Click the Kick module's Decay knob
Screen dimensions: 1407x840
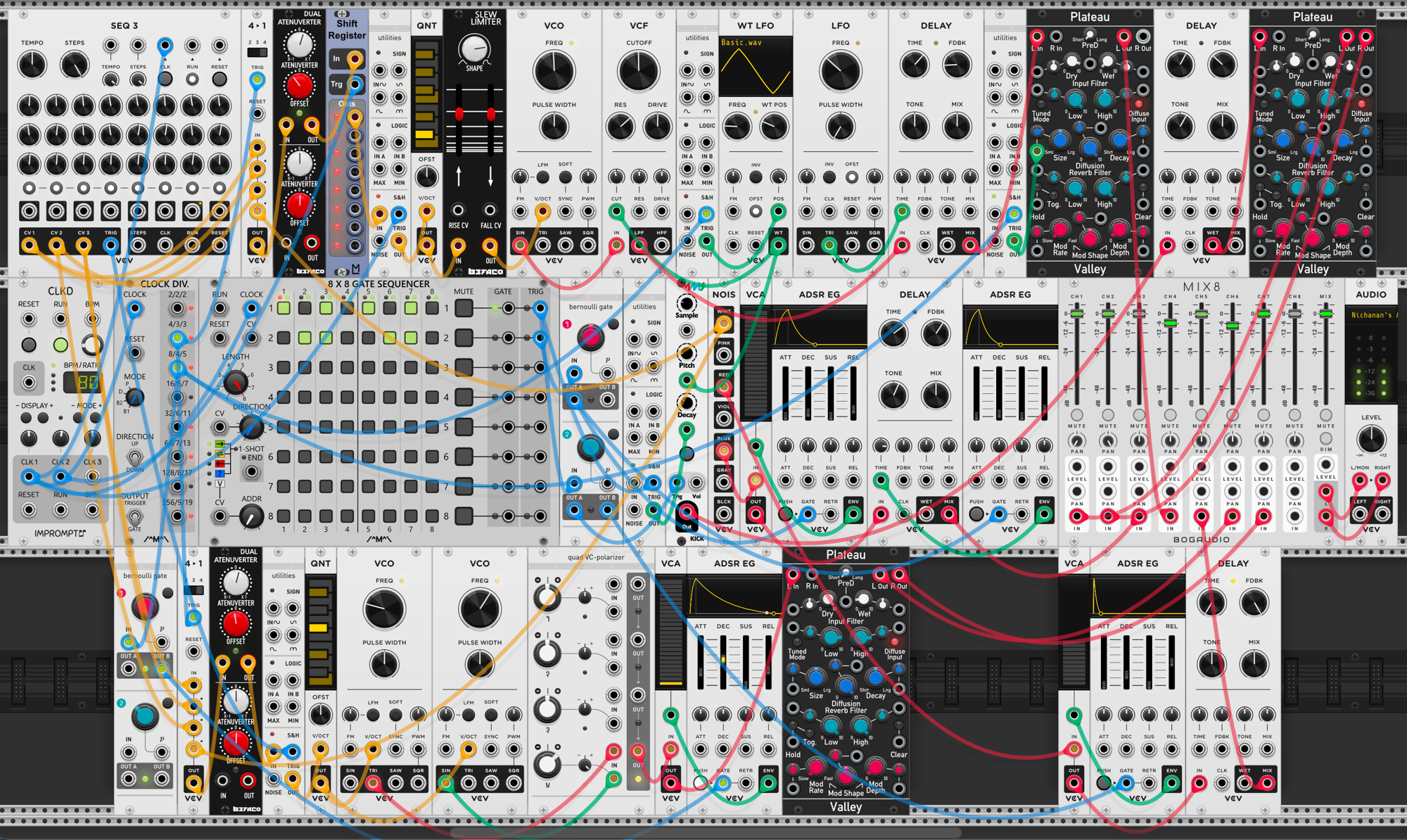(x=686, y=403)
